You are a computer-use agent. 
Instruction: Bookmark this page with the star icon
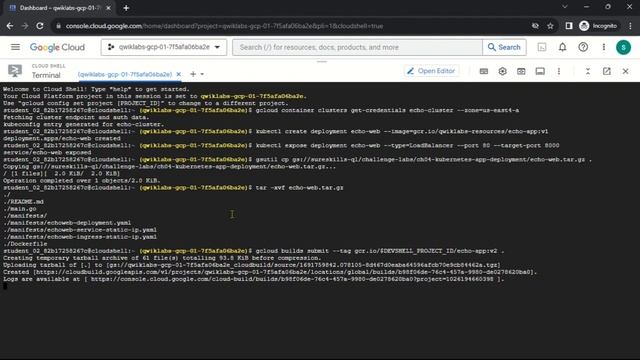pyautogui.click(x=550, y=26)
